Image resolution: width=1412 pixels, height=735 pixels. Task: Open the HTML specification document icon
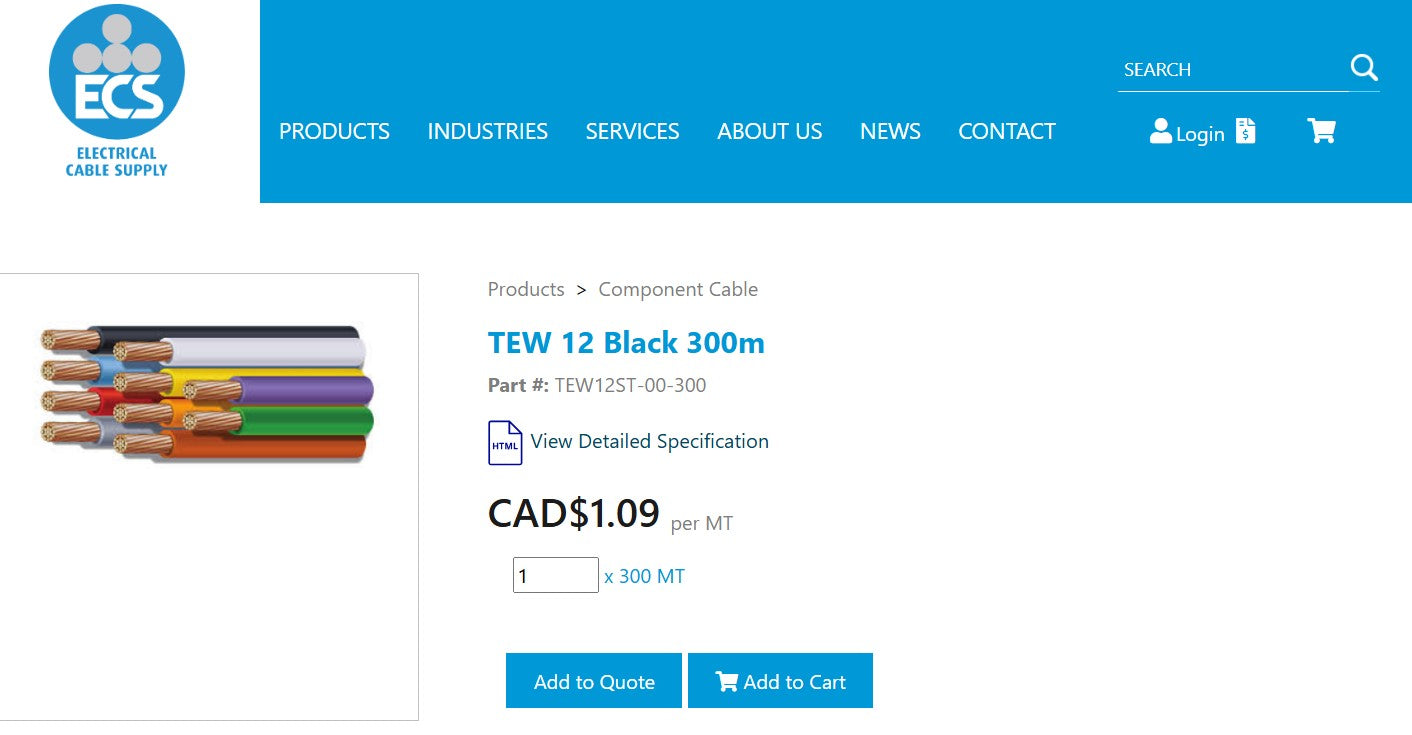pos(504,442)
